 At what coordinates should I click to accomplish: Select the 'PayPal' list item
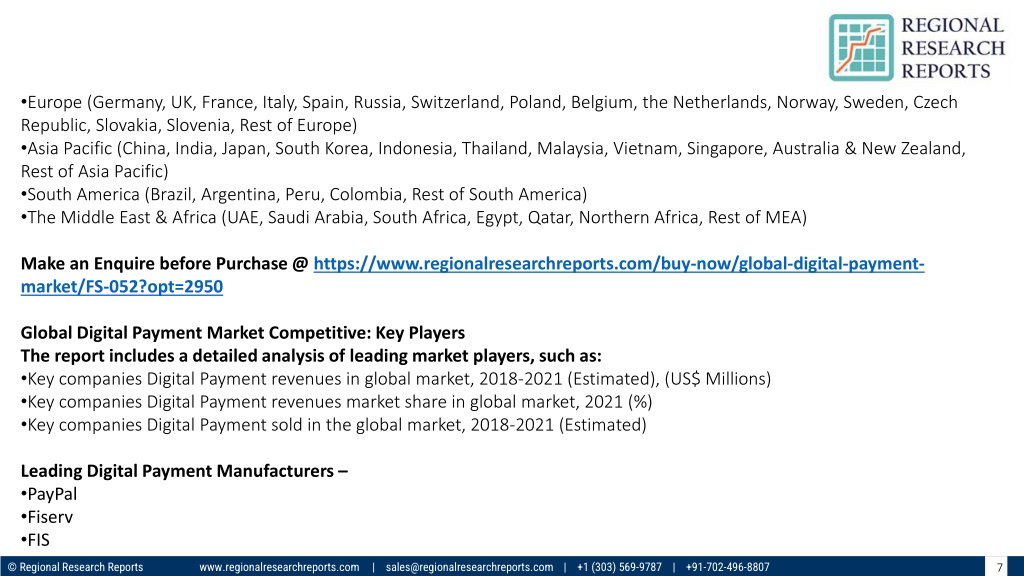[x=49, y=494]
